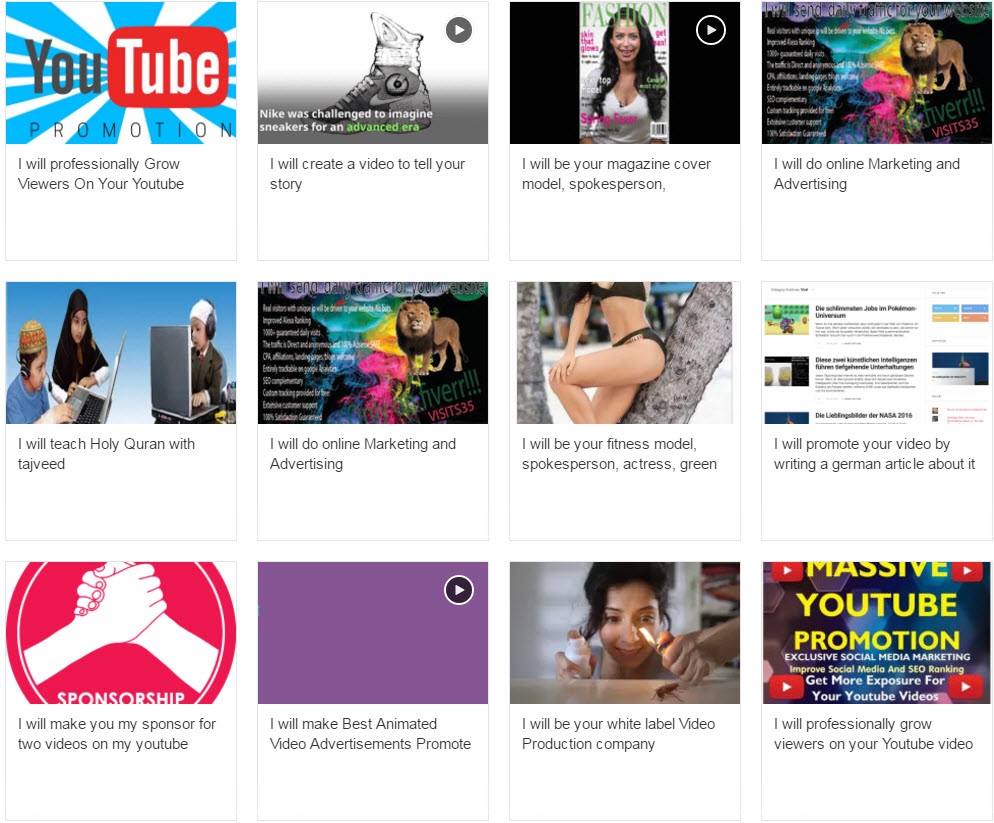Play the magazine cover model video
The image size is (994, 823).
tap(710, 30)
